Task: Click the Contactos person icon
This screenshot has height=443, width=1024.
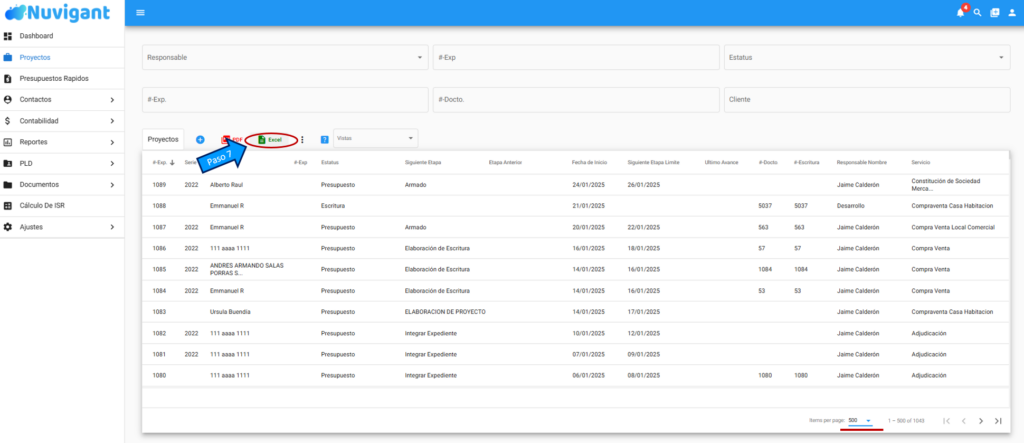Action: point(8,100)
